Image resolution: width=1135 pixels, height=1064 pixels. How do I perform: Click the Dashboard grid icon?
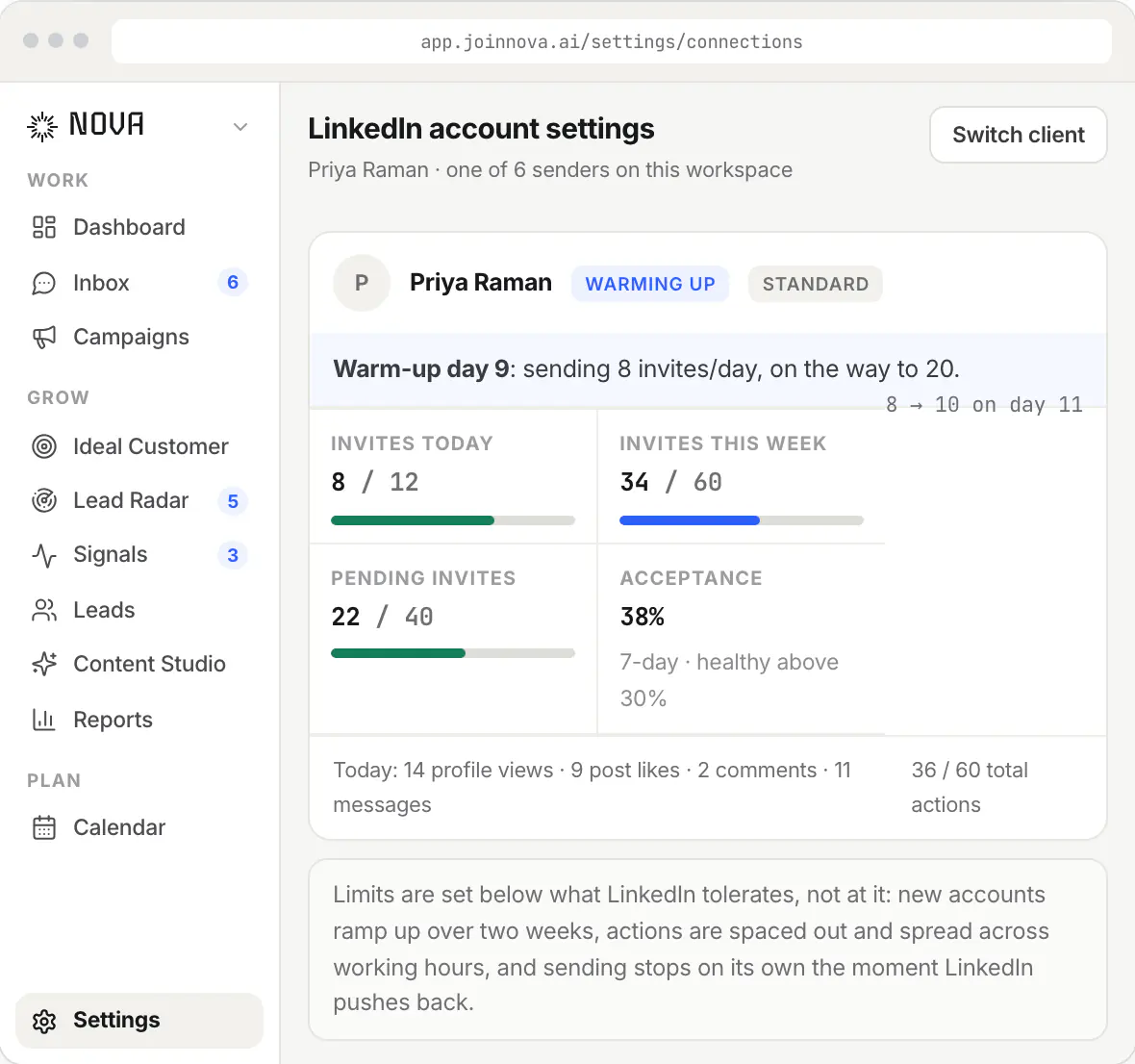44,226
